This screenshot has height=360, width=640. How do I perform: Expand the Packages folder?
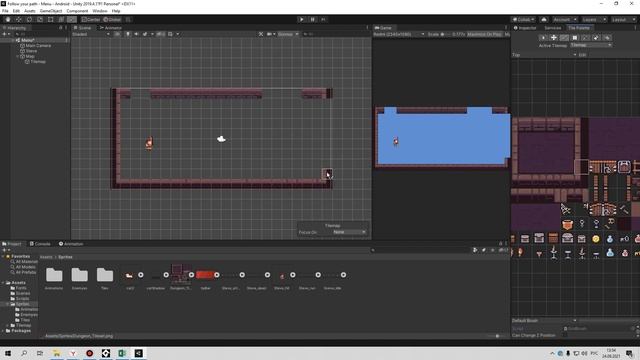(3, 331)
